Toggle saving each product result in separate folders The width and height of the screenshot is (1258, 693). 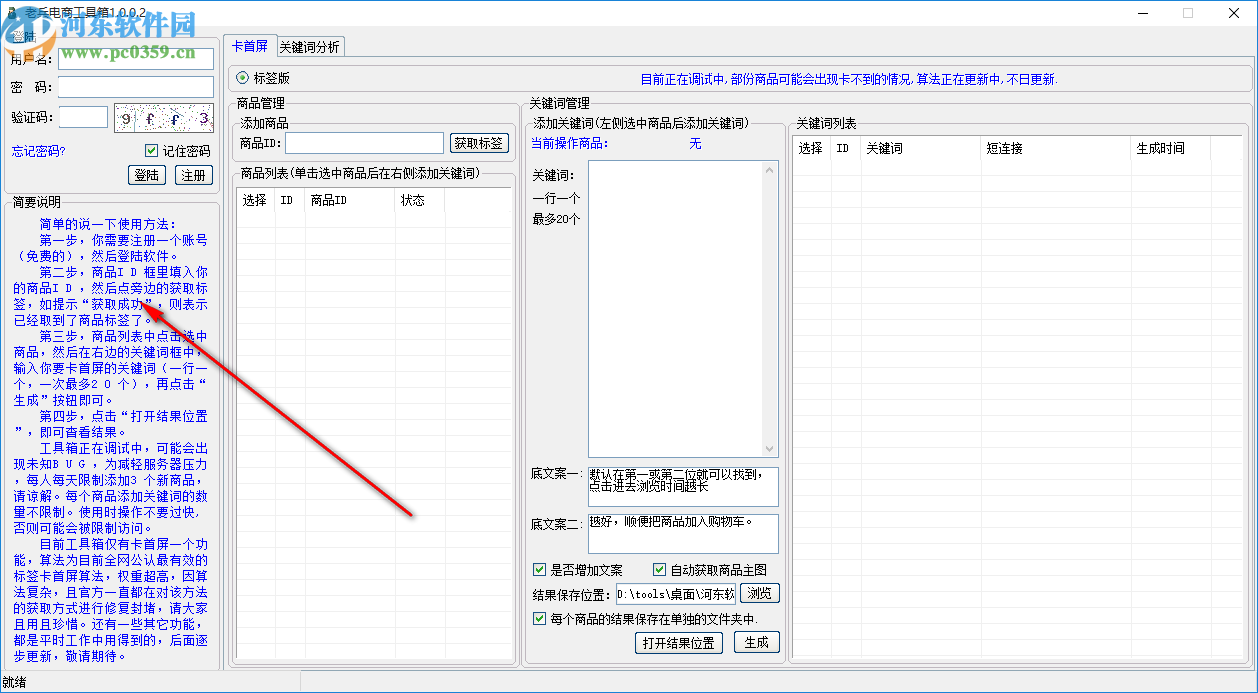(x=539, y=618)
